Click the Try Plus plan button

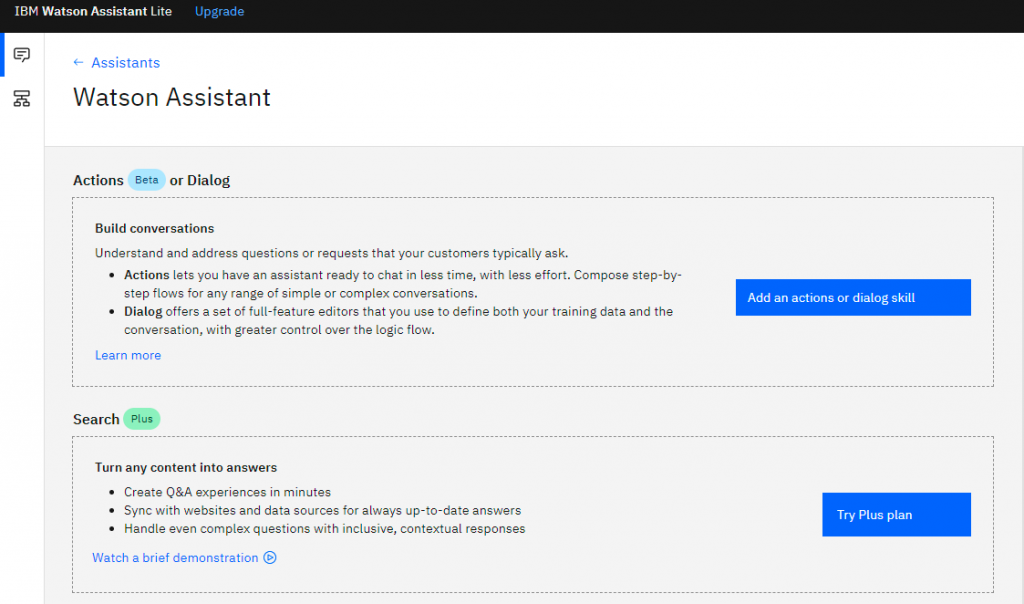point(896,515)
